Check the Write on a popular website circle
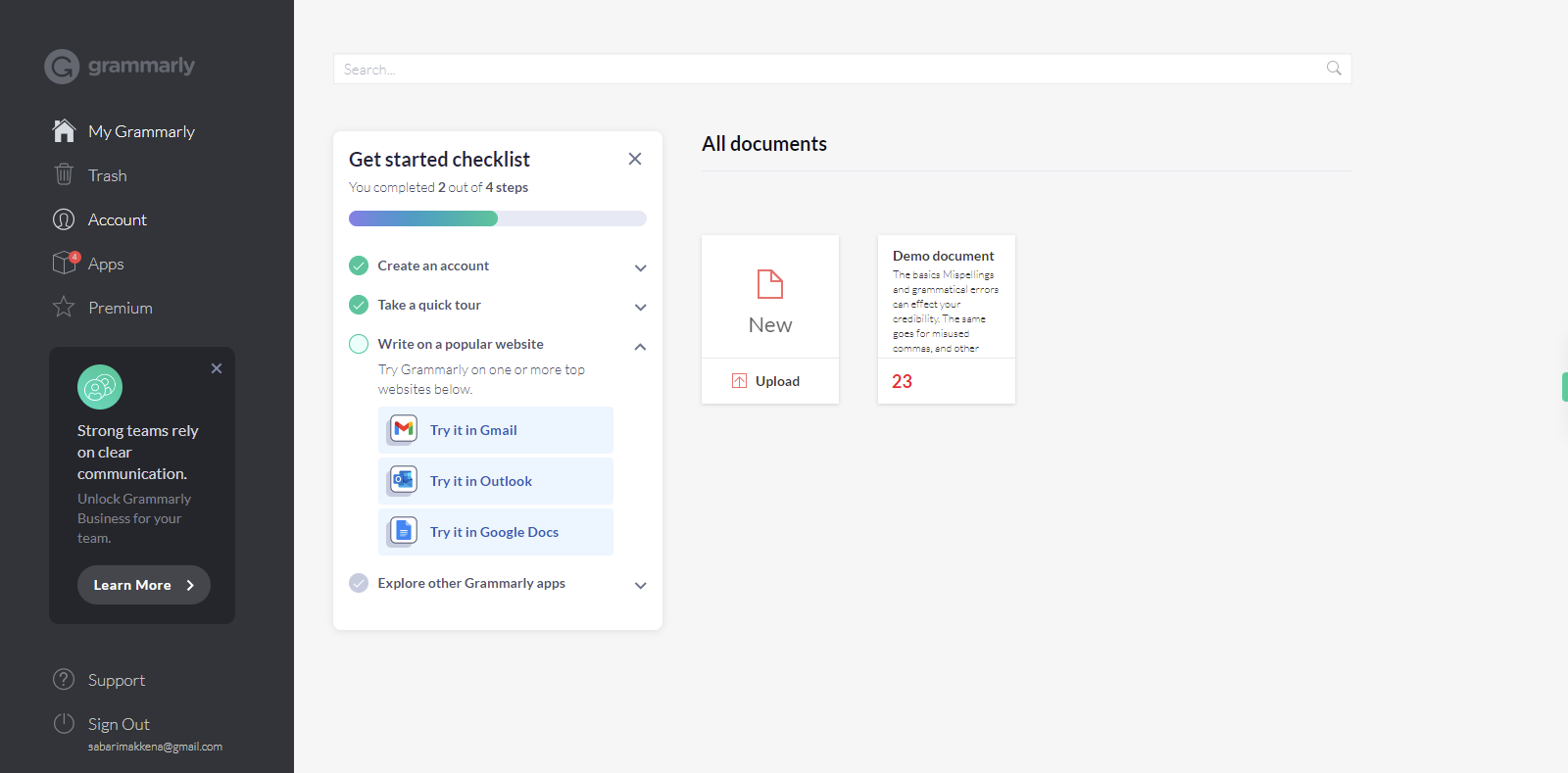 359,344
